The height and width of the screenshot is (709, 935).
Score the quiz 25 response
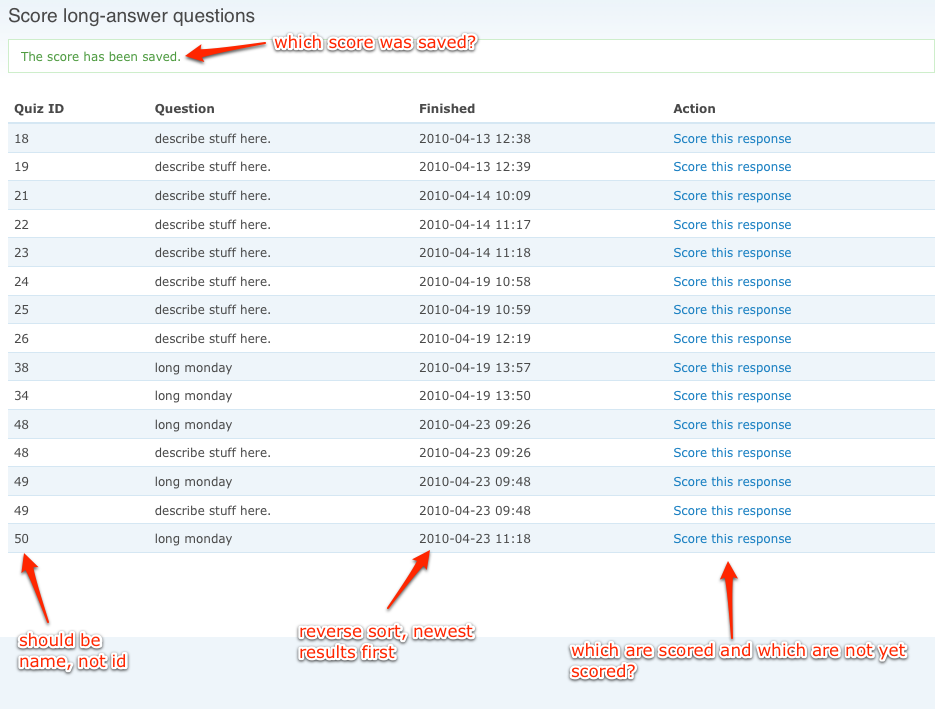pyautogui.click(x=732, y=310)
